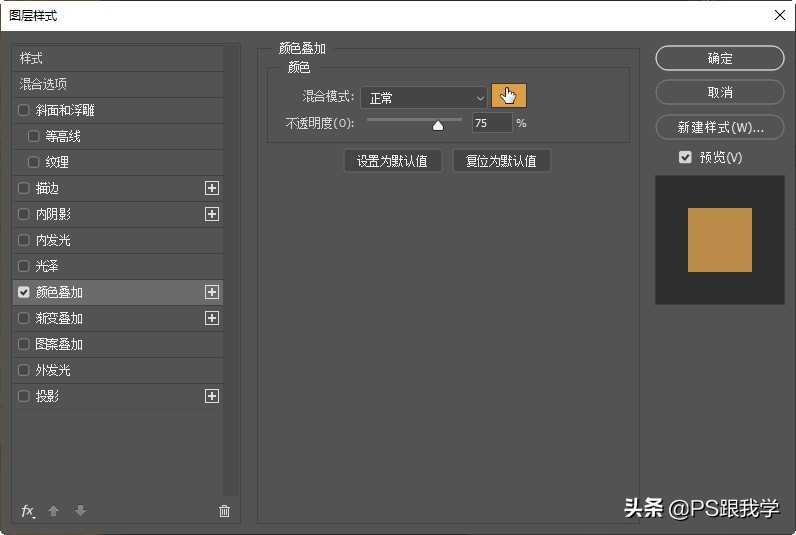The width and height of the screenshot is (796, 535).
Task: Open the 混合模式 blend mode dropdown
Action: click(x=424, y=97)
